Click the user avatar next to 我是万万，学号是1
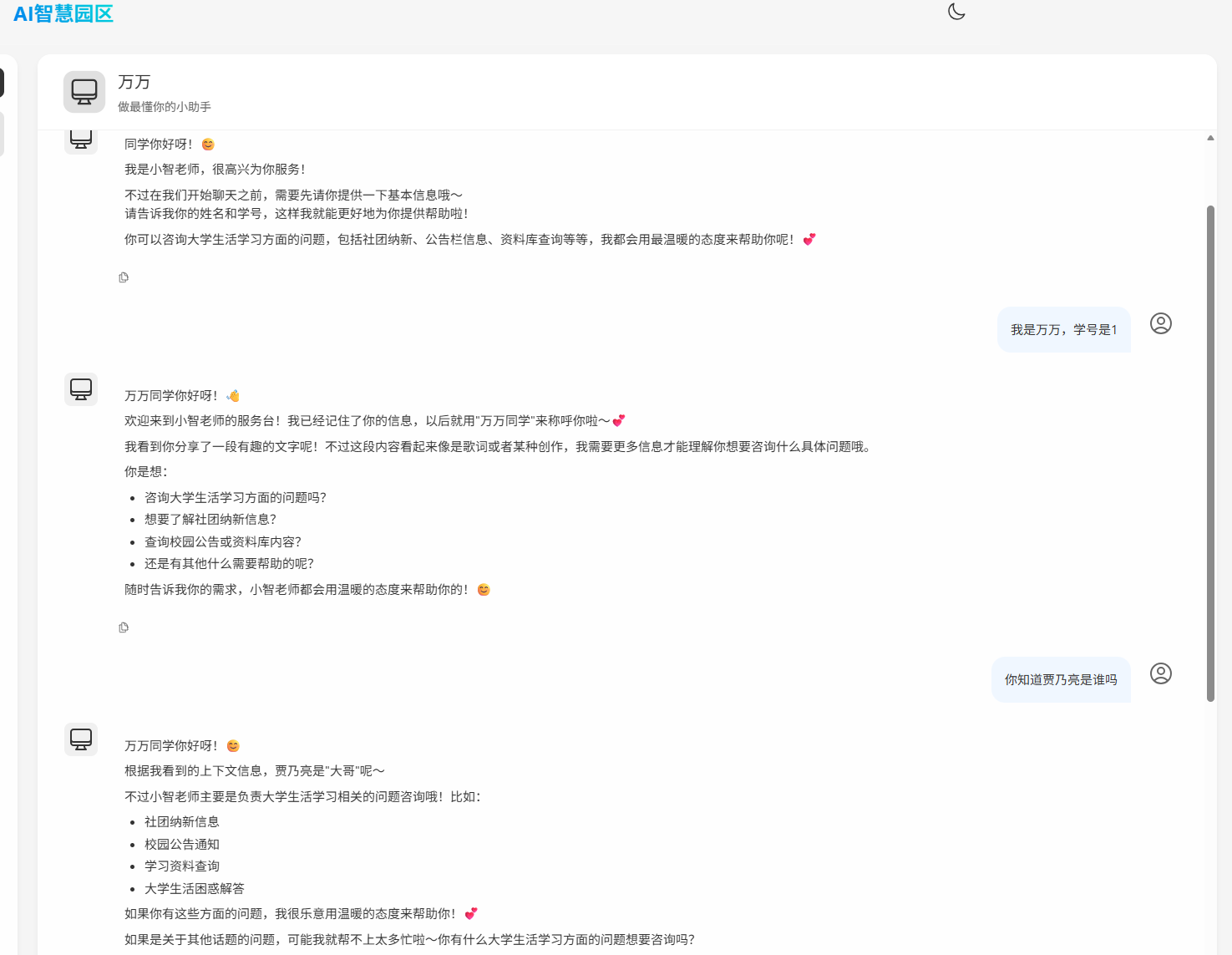The width and height of the screenshot is (1232, 955). click(x=1160, y=323)
